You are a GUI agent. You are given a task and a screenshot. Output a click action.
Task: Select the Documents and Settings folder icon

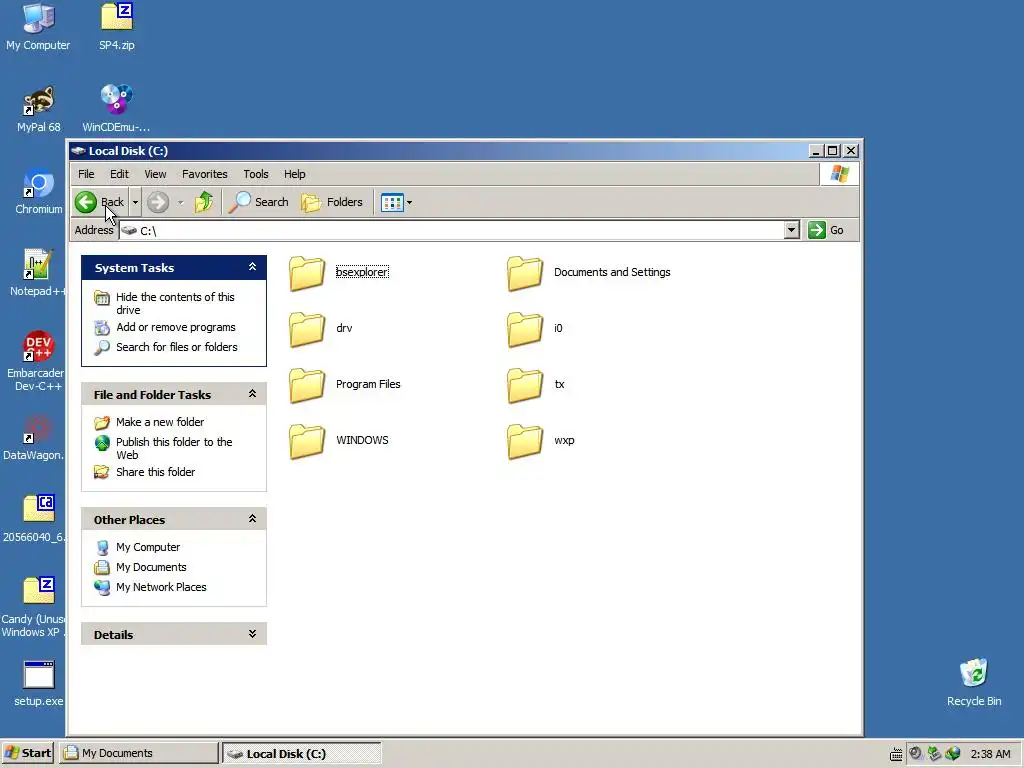(x=525, y=272)
